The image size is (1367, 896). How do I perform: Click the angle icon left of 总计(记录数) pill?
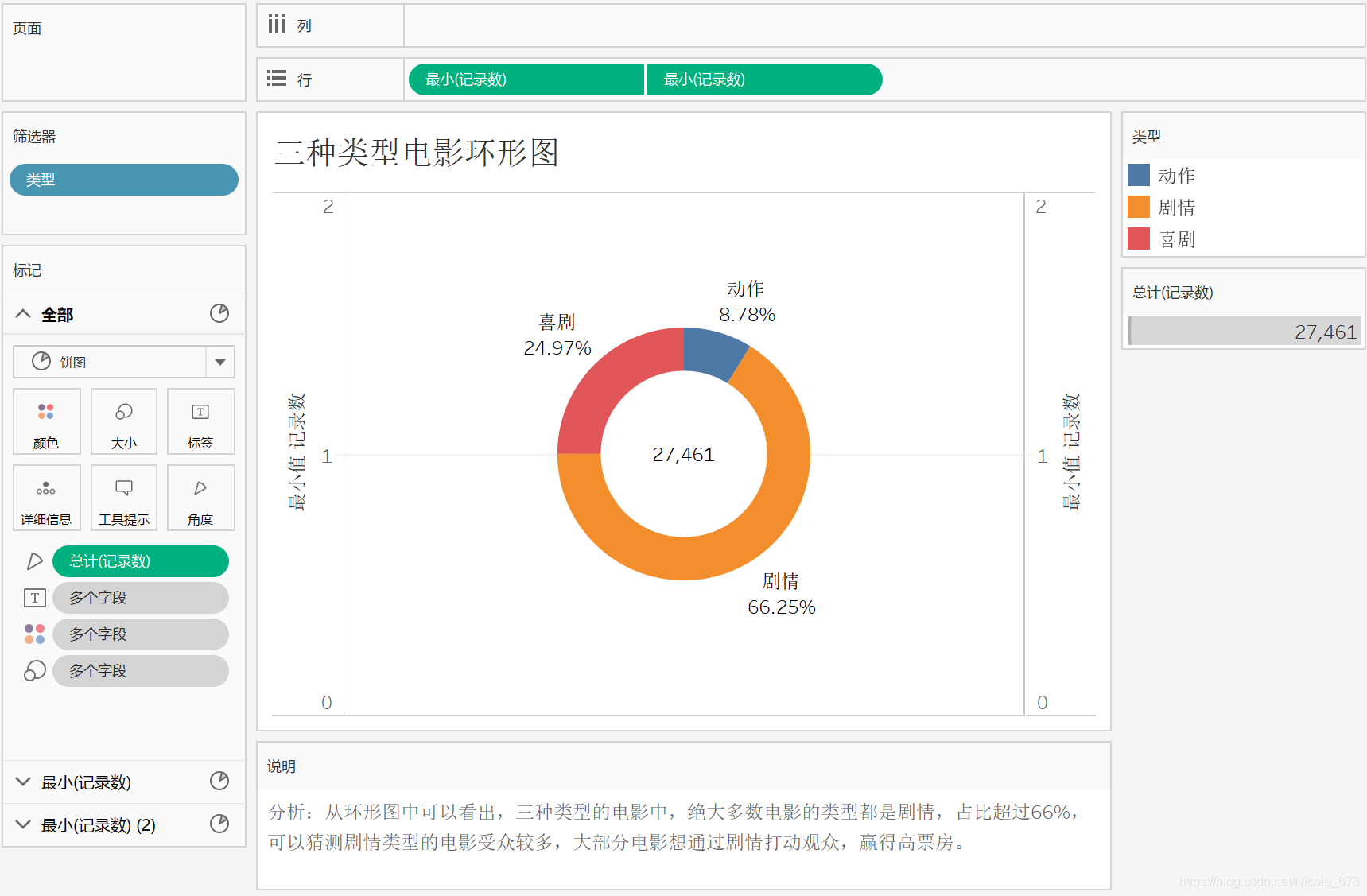pyautogui.click(x=34, y=561)
